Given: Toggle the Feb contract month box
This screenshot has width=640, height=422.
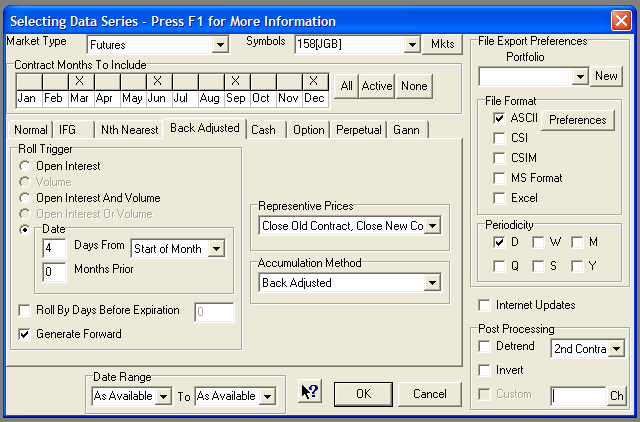Looking at the screenshot, I should [x=55, y=82].
